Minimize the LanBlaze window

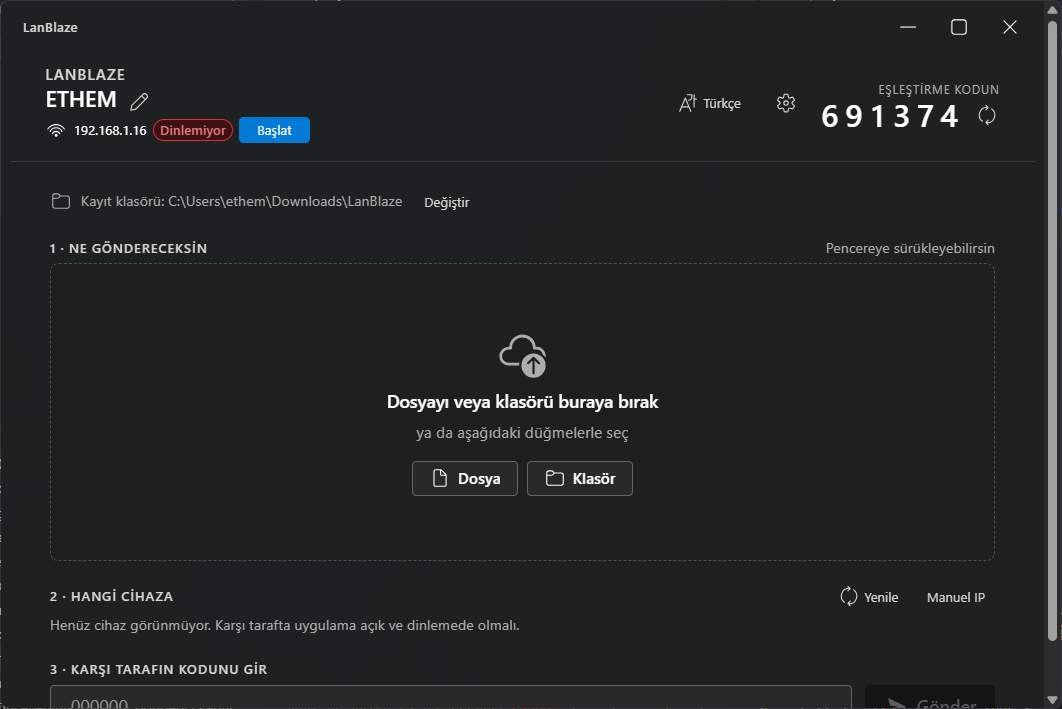pyautogui.click(x=908, y=27)
